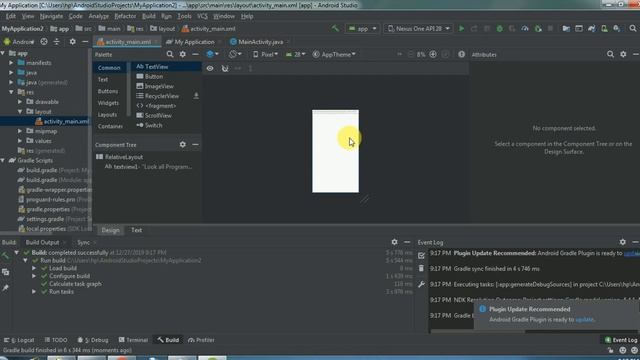Expand the Load build node
The image size is (640, 360).
pos(34,268)
